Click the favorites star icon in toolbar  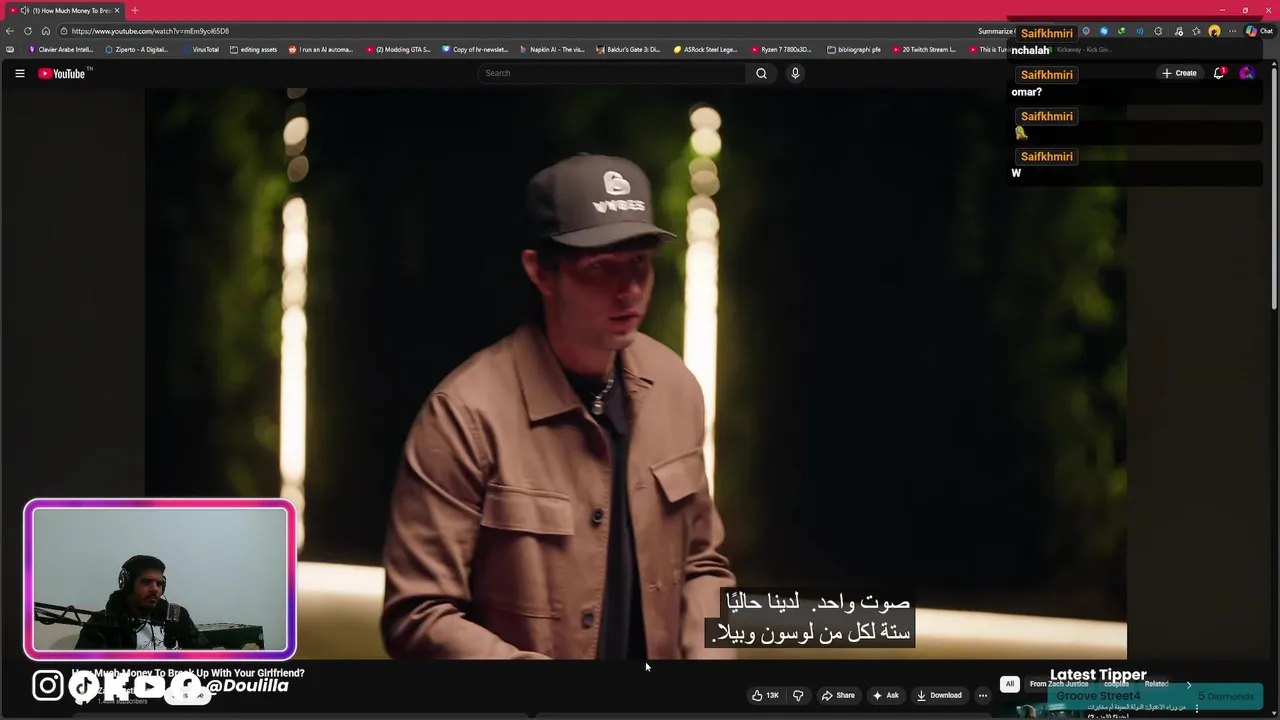[1196, 31]
